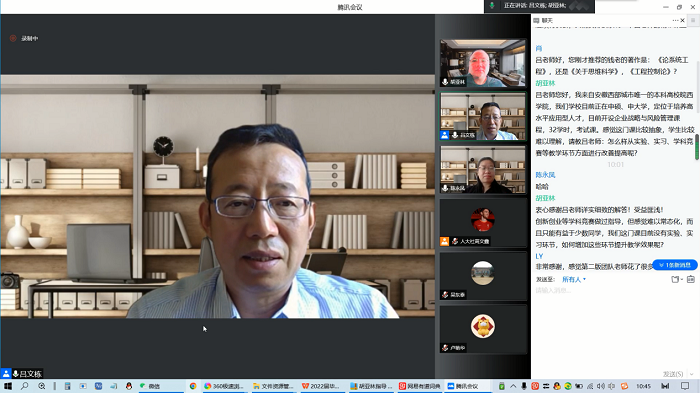
Task: Expand the 所有人 recipient dropdown
Action: pos(574,280)
